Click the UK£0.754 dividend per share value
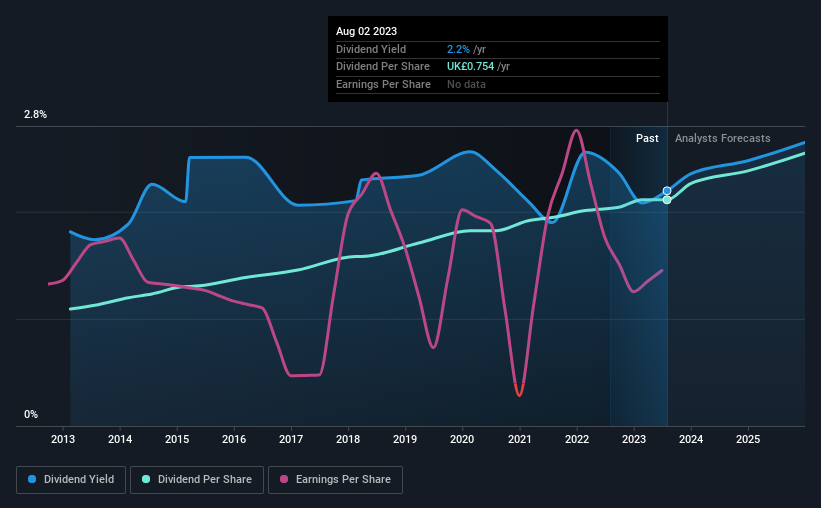The width and height of the screenshot is (821, 508). [470, 67]
